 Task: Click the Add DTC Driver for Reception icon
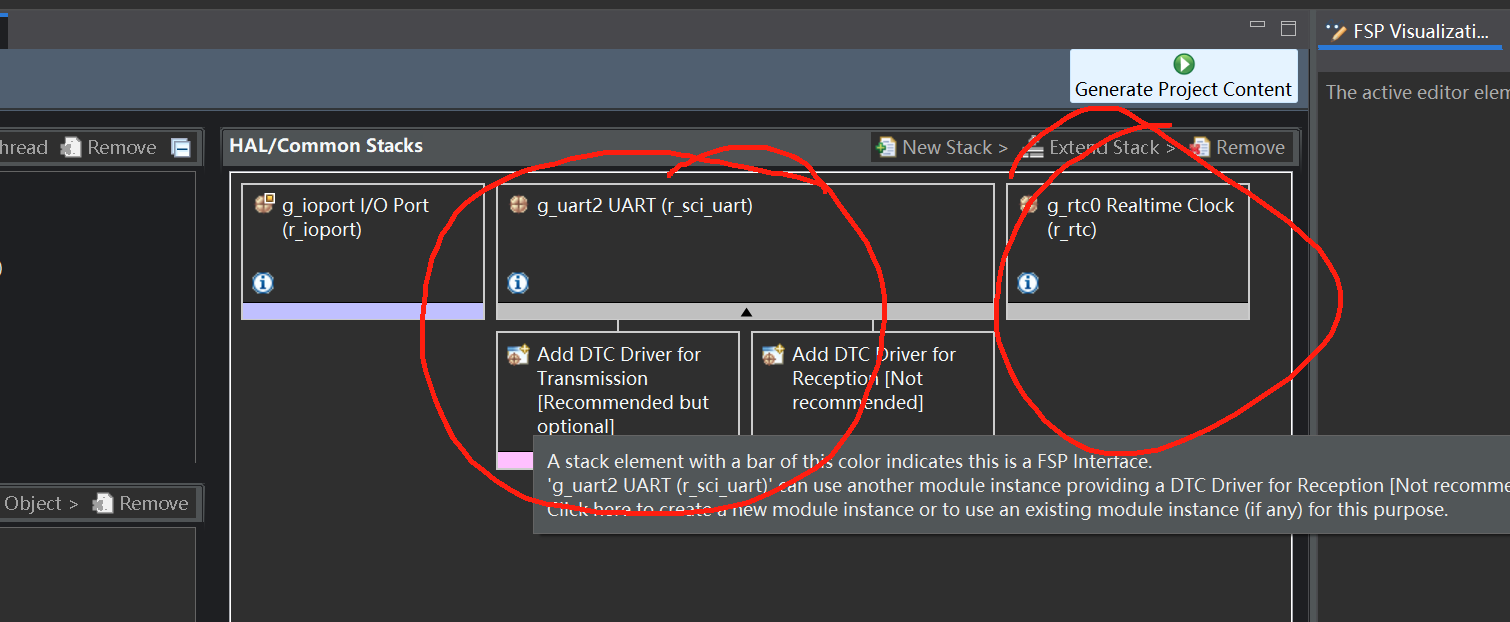(x=774, y=354)
